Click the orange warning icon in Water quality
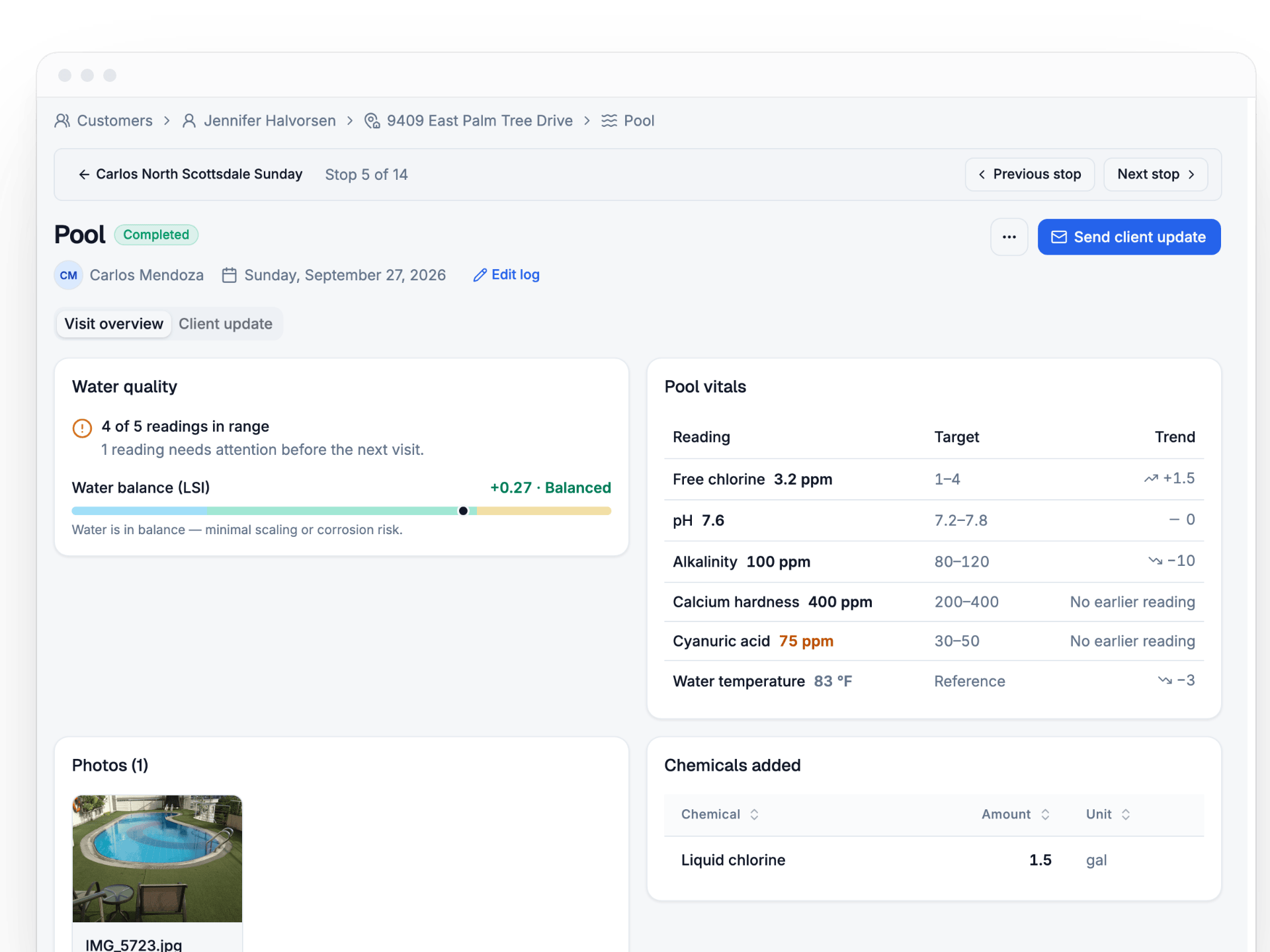 82,428
